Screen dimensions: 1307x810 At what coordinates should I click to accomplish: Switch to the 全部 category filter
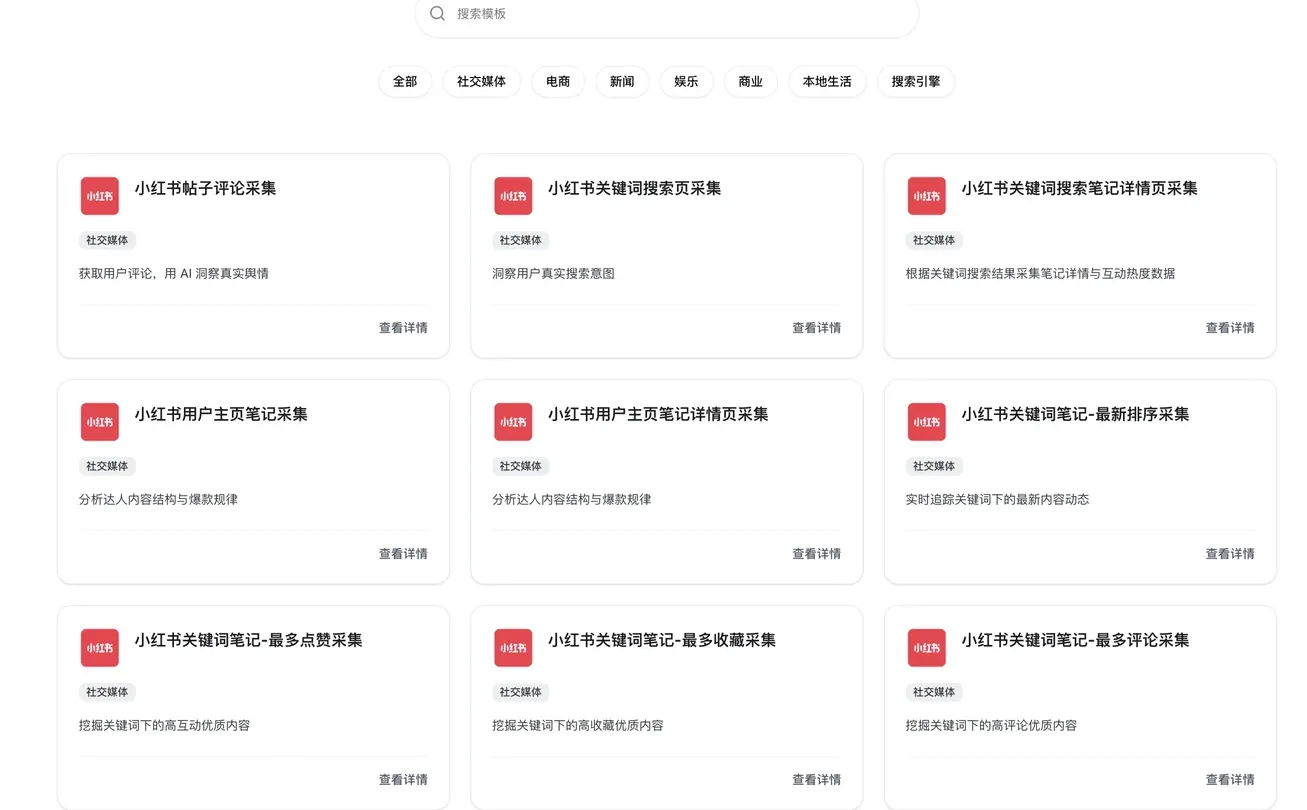point(405,81)
